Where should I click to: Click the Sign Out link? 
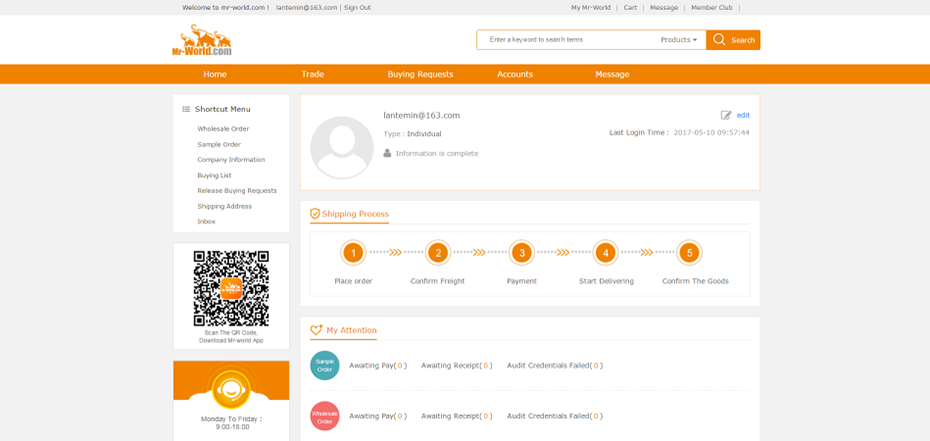357,7
